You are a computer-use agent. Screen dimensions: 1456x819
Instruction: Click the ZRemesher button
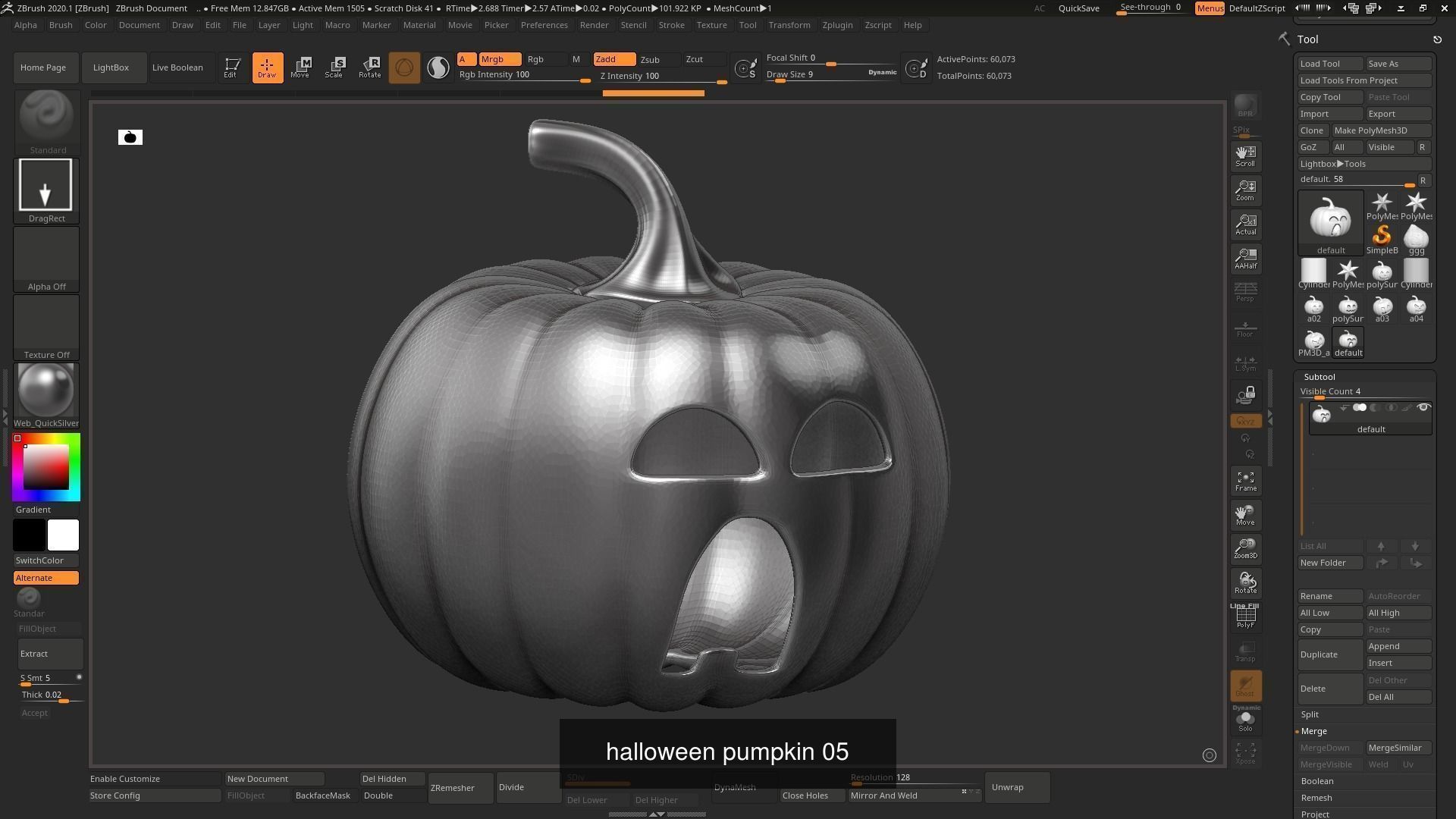coord(460,788)
